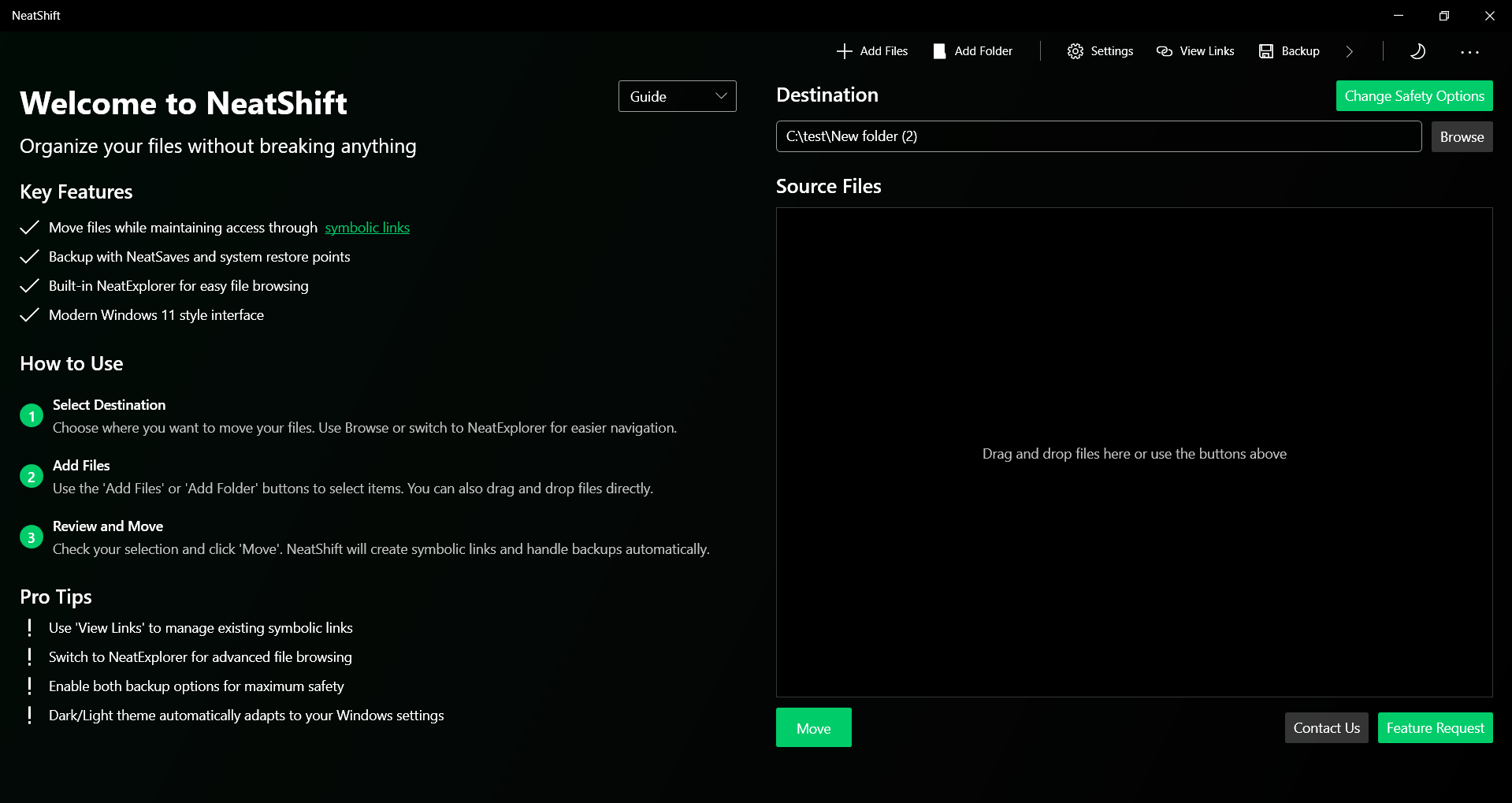The width and height of the screenshot is (1512, 803).
Task: Expand more toolbar commands with the chevron
Action: tap(1350, 51)
